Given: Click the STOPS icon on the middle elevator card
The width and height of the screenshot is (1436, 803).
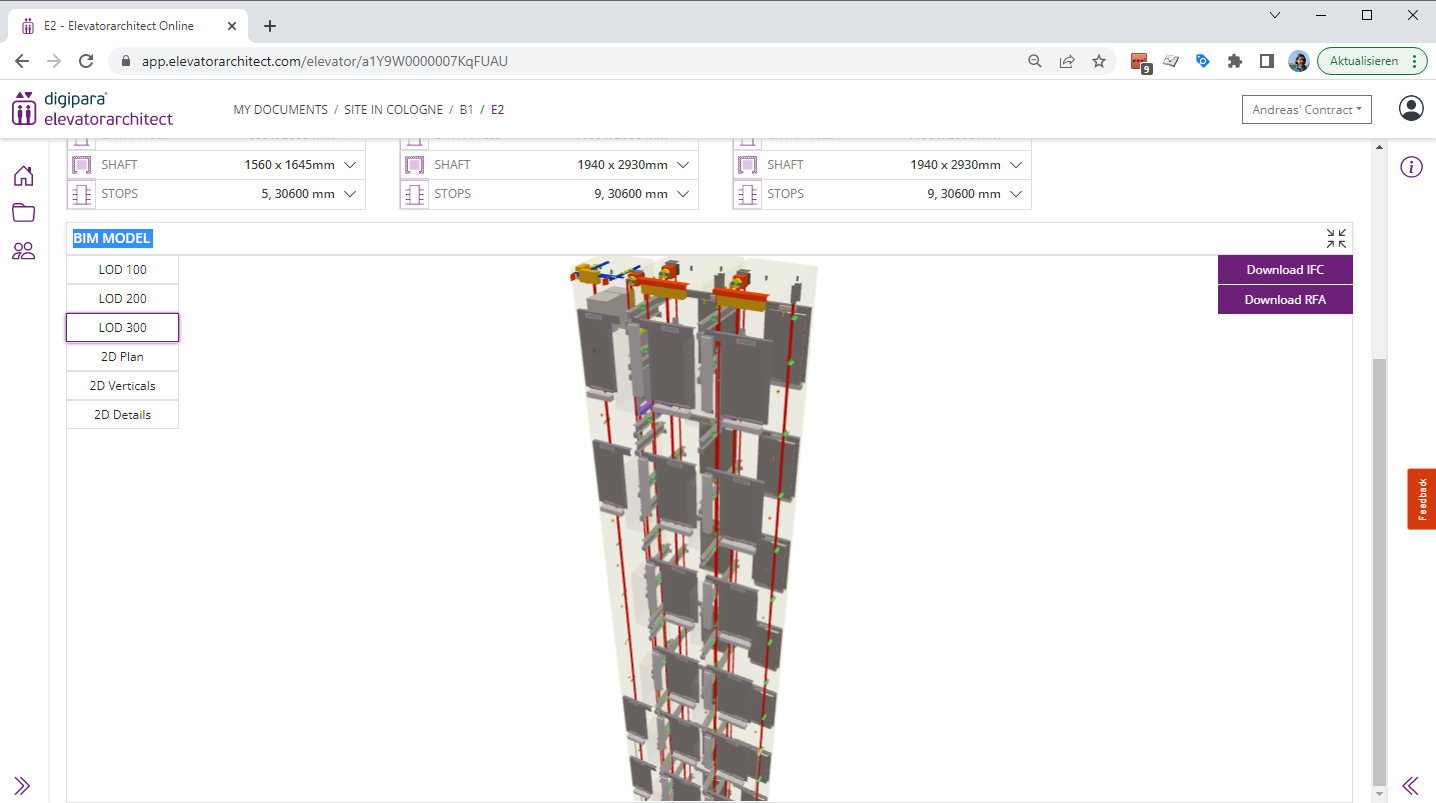Looking at the screenshot, I should point(414,193).
